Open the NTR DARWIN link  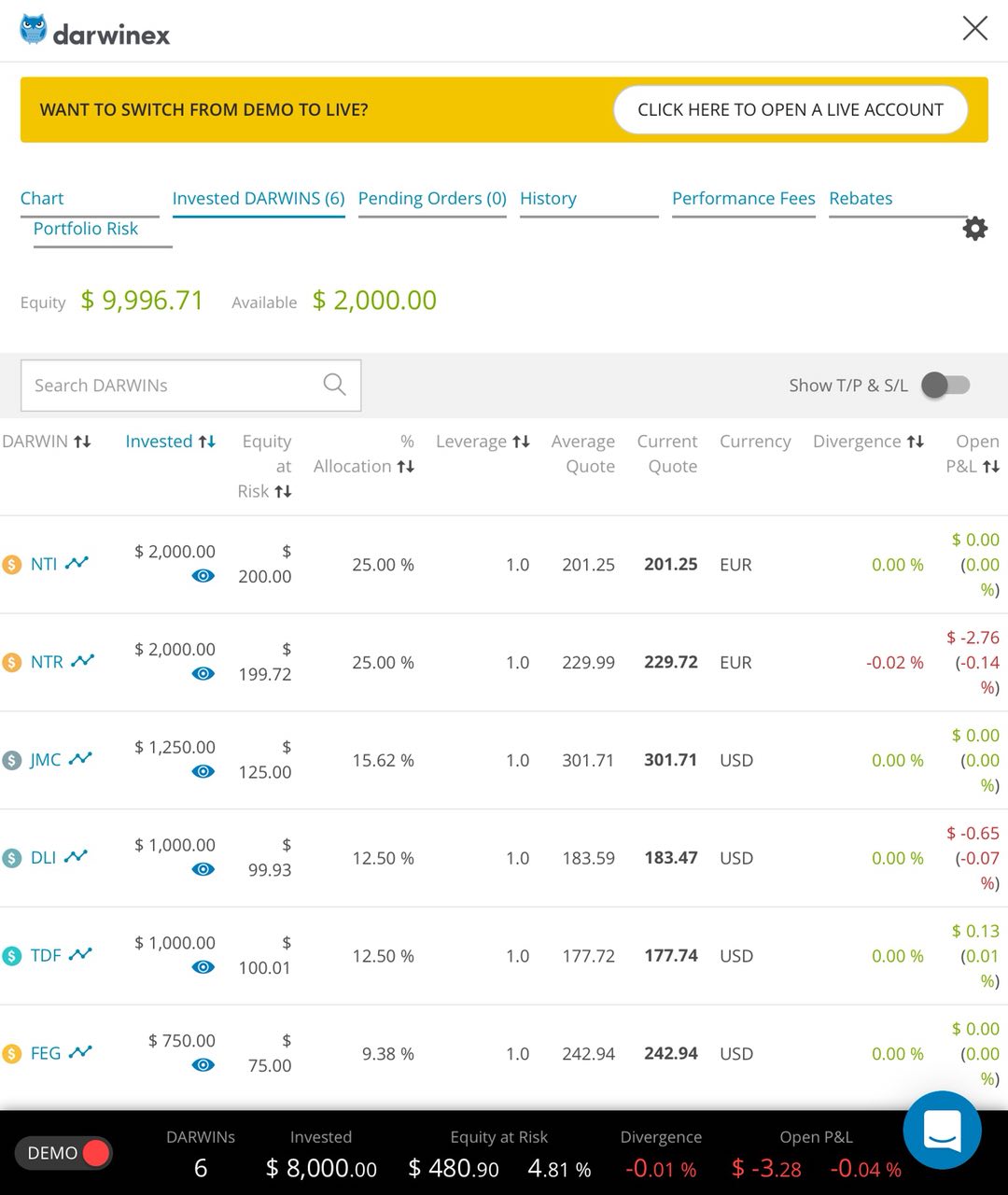click(x=47, y=663)
